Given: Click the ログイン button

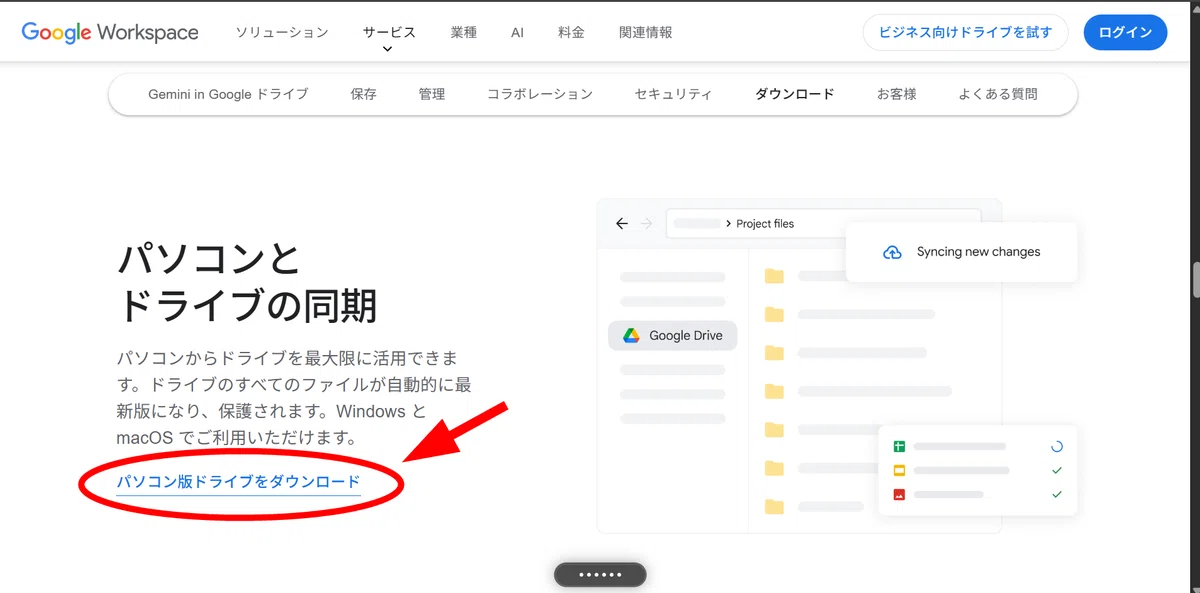Looking at the screenshot, I should tap(1125, 32).
